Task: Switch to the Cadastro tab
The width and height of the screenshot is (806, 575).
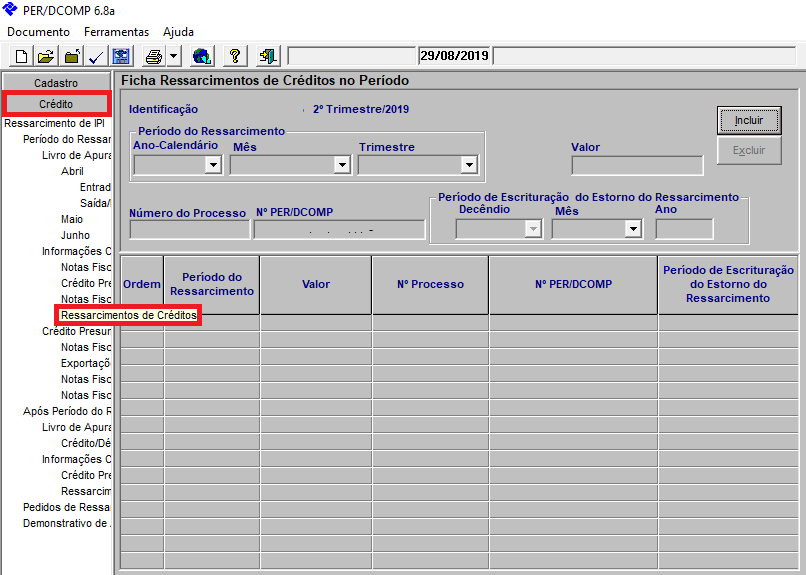Action: [x=56, y=83]
